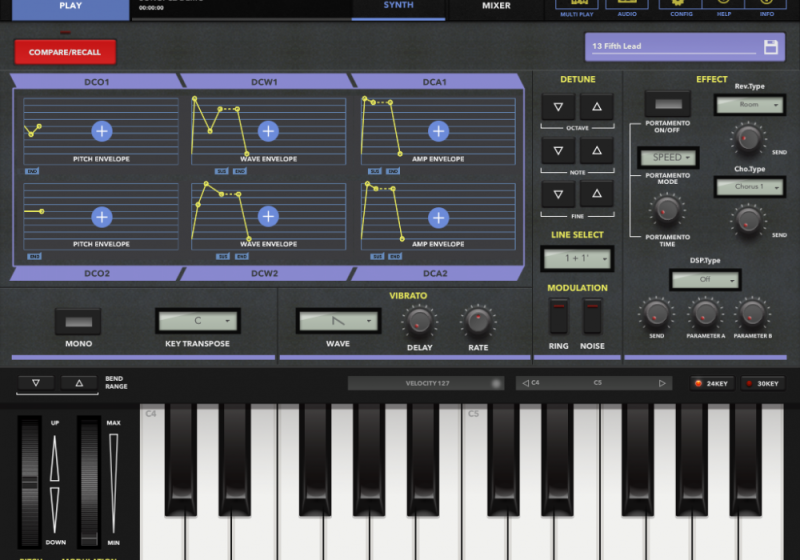Screen dimensions: 800x560
Task: Raise detune fine with up arrow
Action: pyautogui.click(x=596, y=194)
